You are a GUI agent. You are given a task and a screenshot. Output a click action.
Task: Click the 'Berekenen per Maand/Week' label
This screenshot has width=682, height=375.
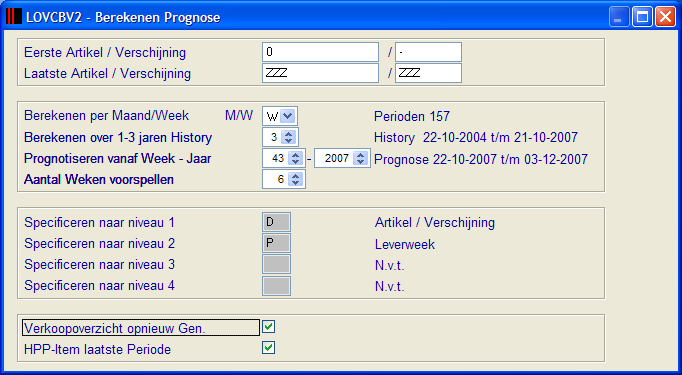point(107,116)
